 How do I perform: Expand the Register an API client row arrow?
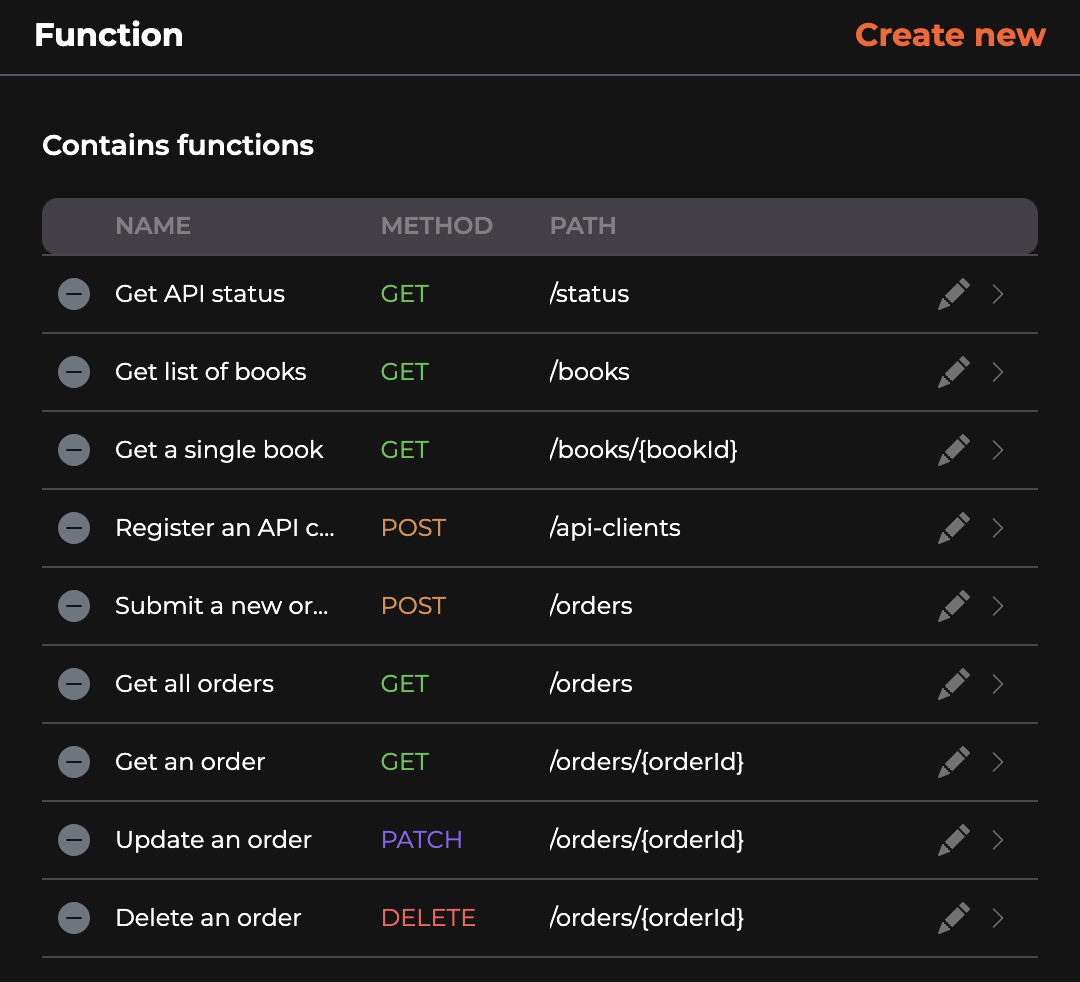pyautogui.click(x=997, y=528)
